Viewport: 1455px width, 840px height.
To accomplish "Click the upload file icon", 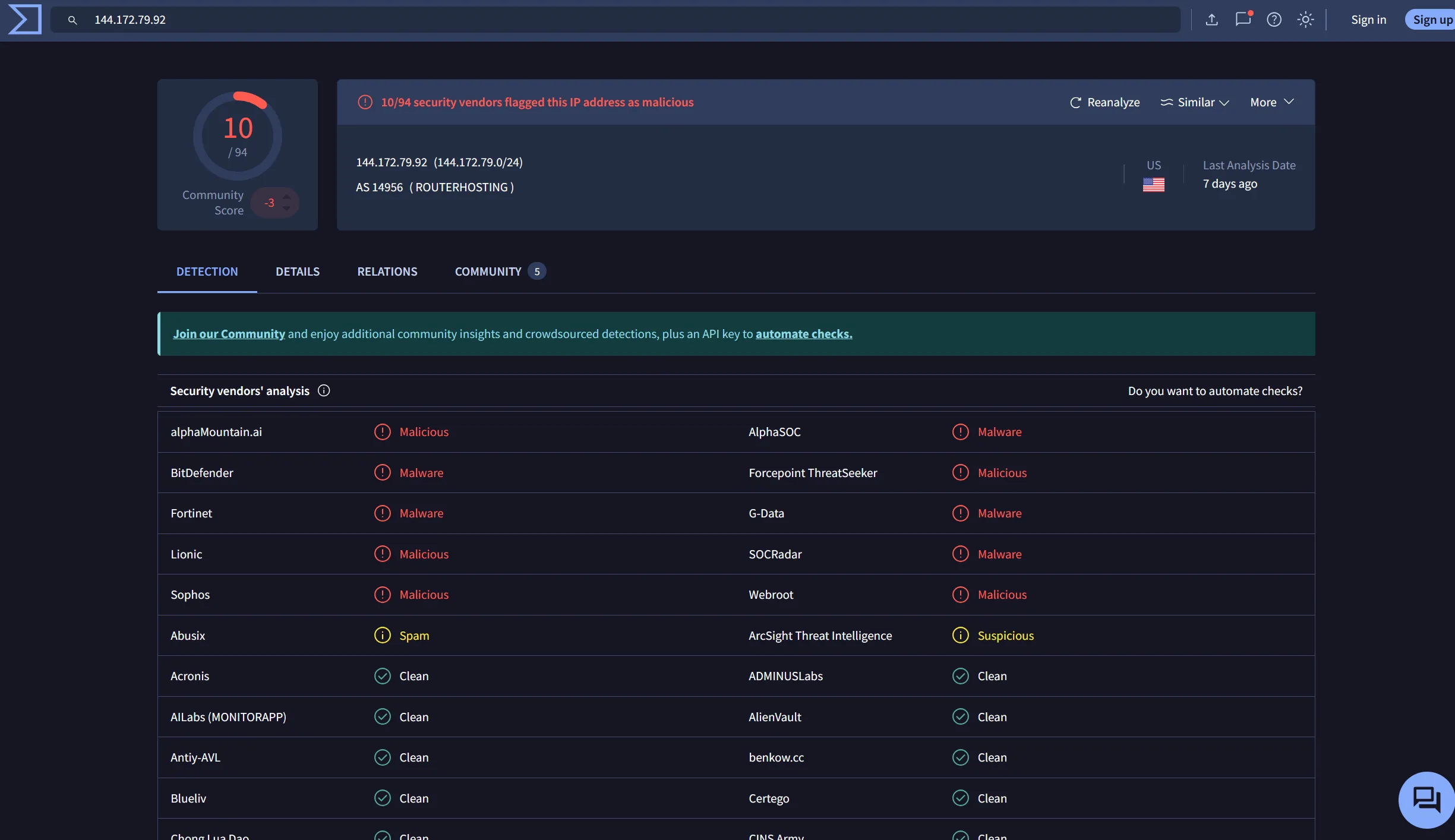I will coord(1211,20).
